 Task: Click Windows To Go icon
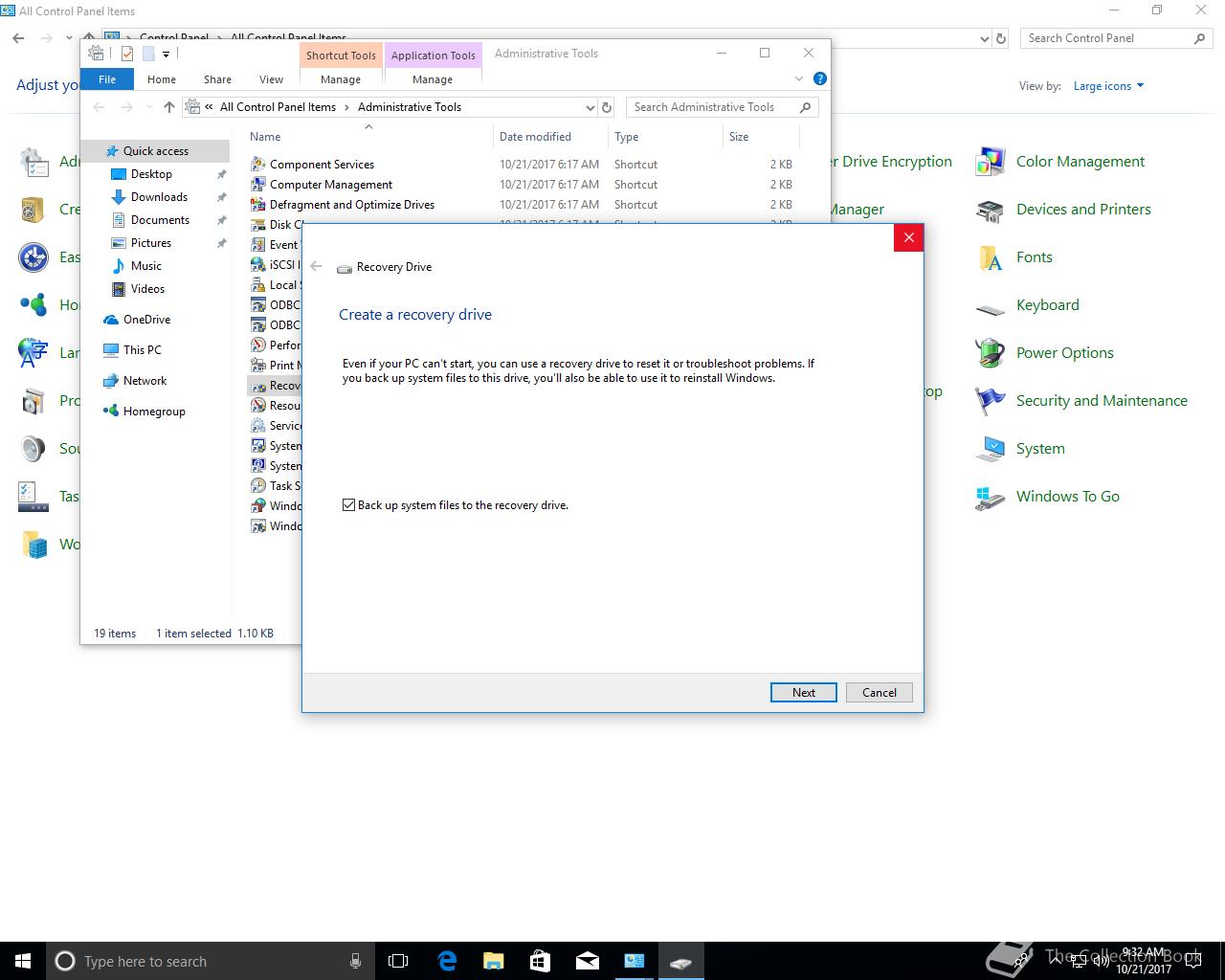click(990, 497)
